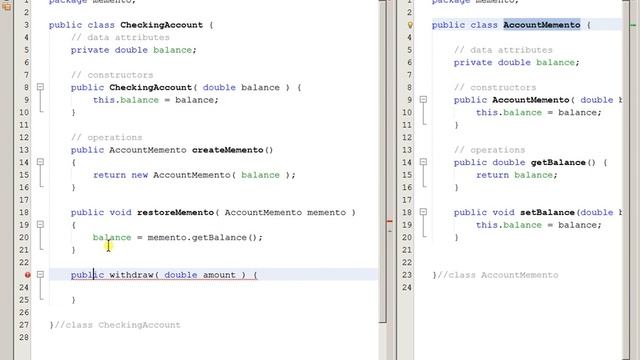Click the memento parameter in restoreMemento signature
The image size is (640, 360).
(326, 212)
